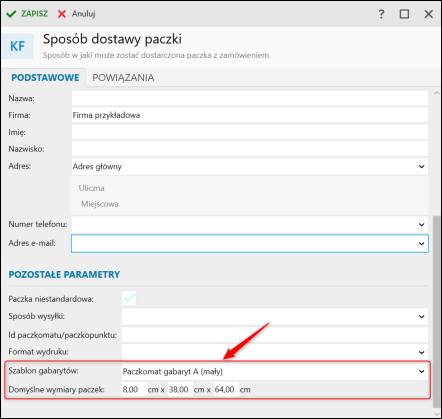Screen dimensions: 442x419
Task: Maximize the window using the square icon
Action: coord(404,14)
